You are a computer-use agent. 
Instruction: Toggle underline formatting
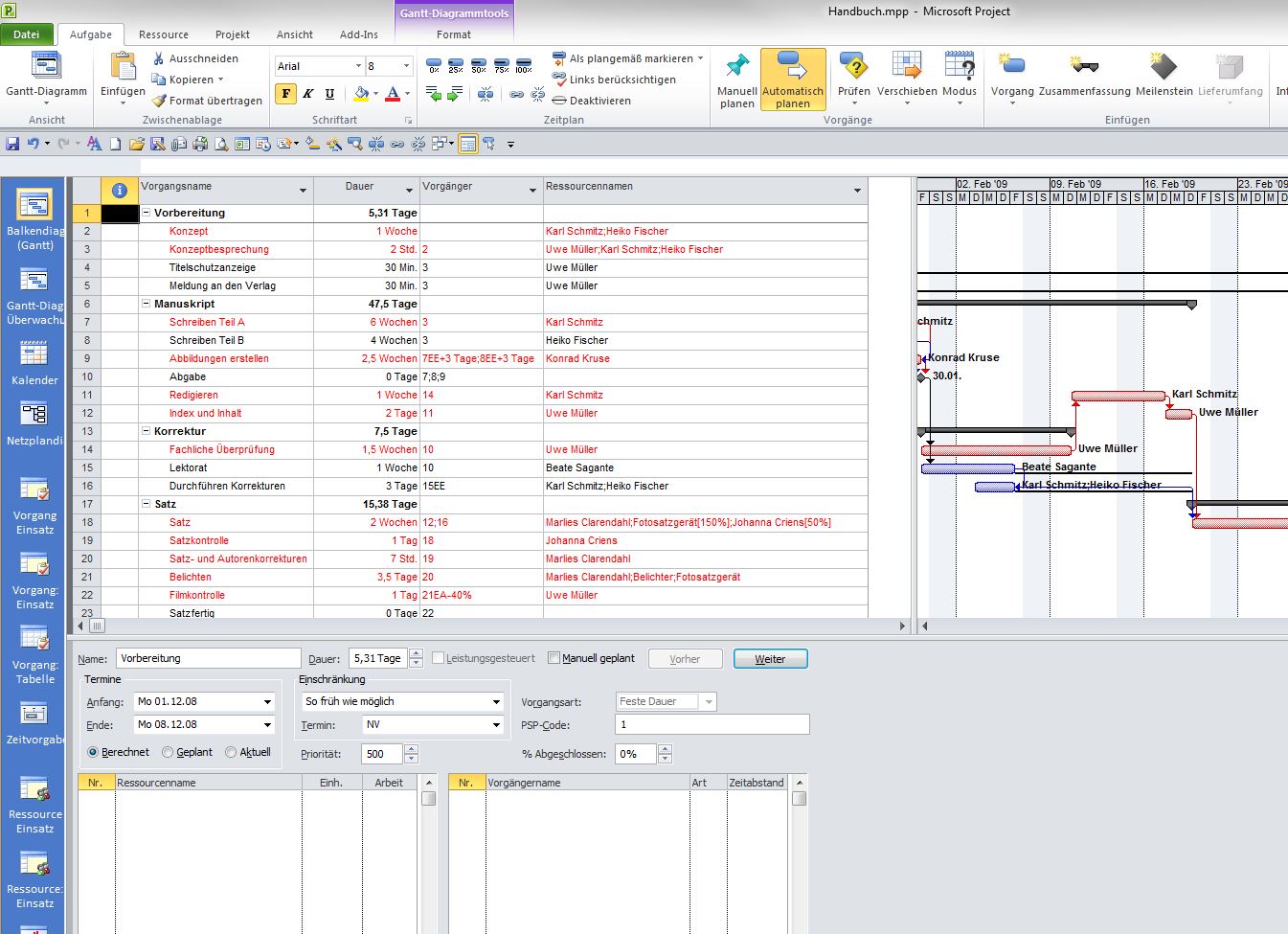pyautogui.click(x=329, y=94)
